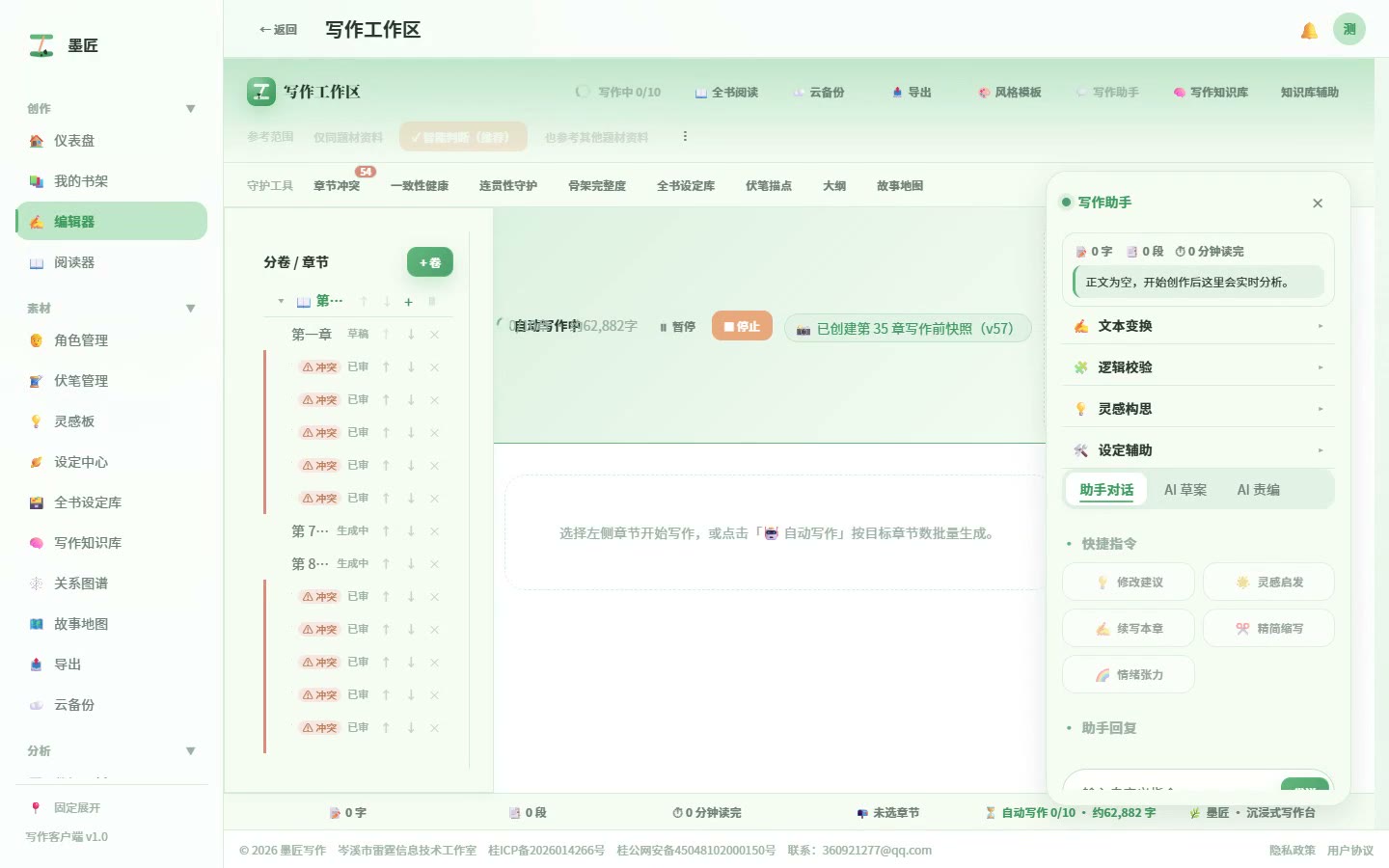Click the 全书阅读 toolbar icon

coord(726,93)
